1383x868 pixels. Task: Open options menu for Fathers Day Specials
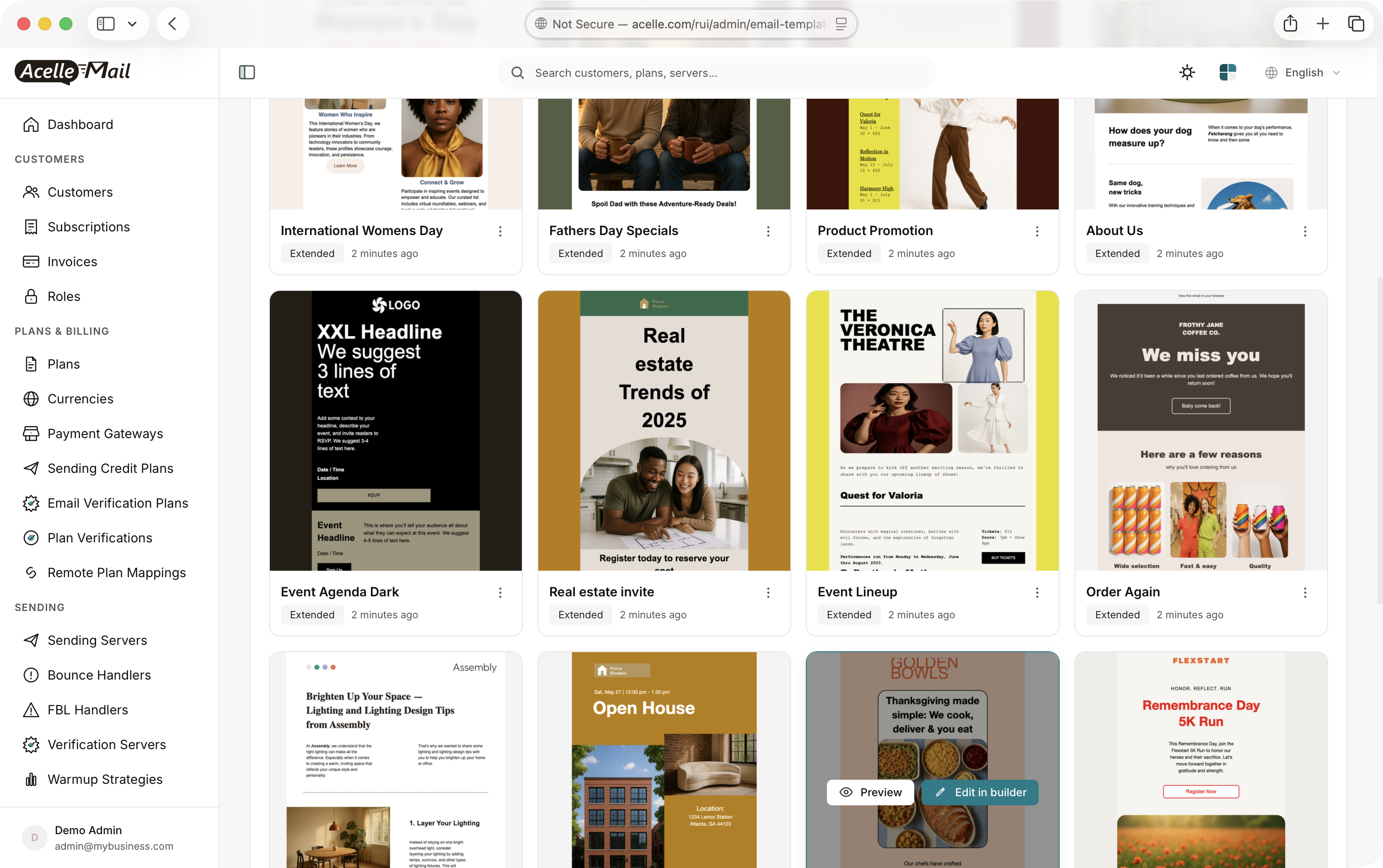tap(768, 231)
